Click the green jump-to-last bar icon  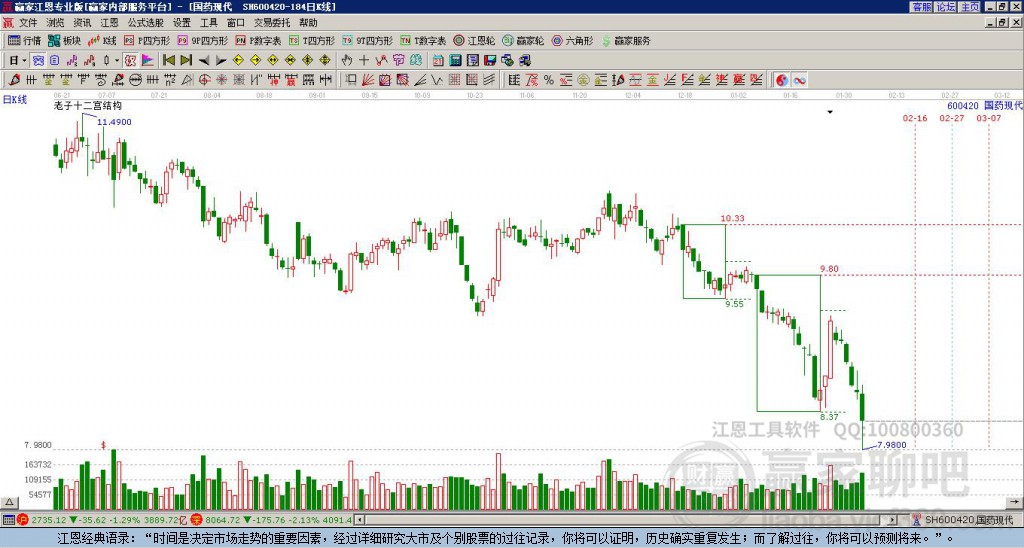point(186,61)
